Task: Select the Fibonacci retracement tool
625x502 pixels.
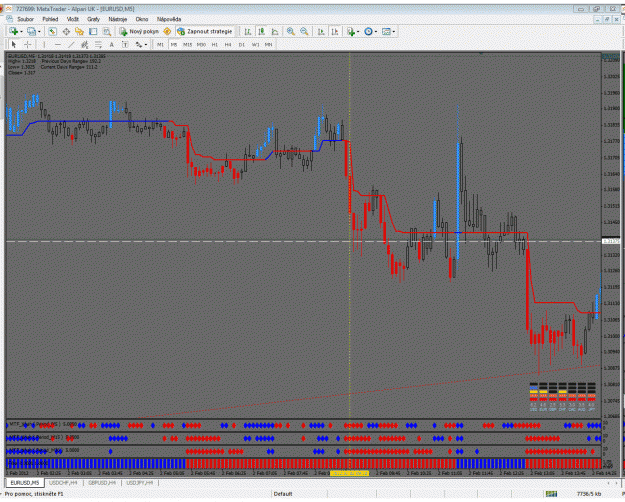Action: 98,45
